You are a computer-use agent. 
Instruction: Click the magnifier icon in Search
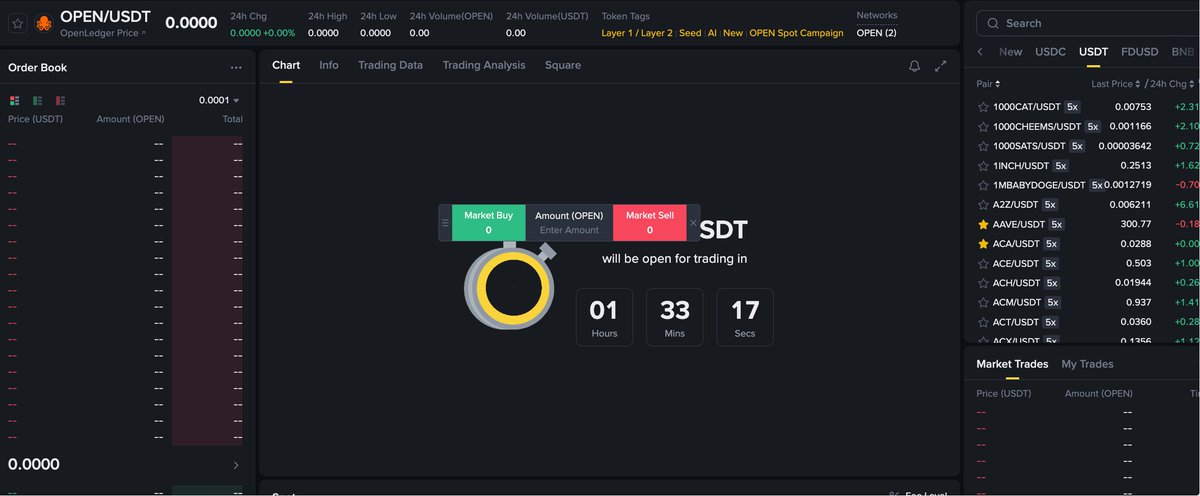[992, 23]
